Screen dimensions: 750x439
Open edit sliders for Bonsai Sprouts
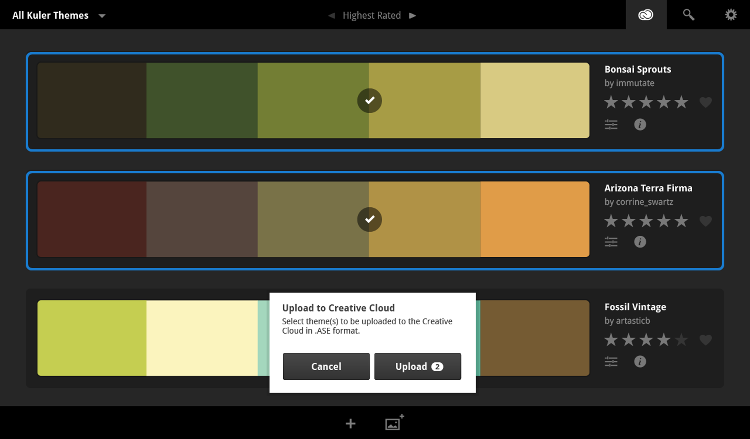click(611, 125)
